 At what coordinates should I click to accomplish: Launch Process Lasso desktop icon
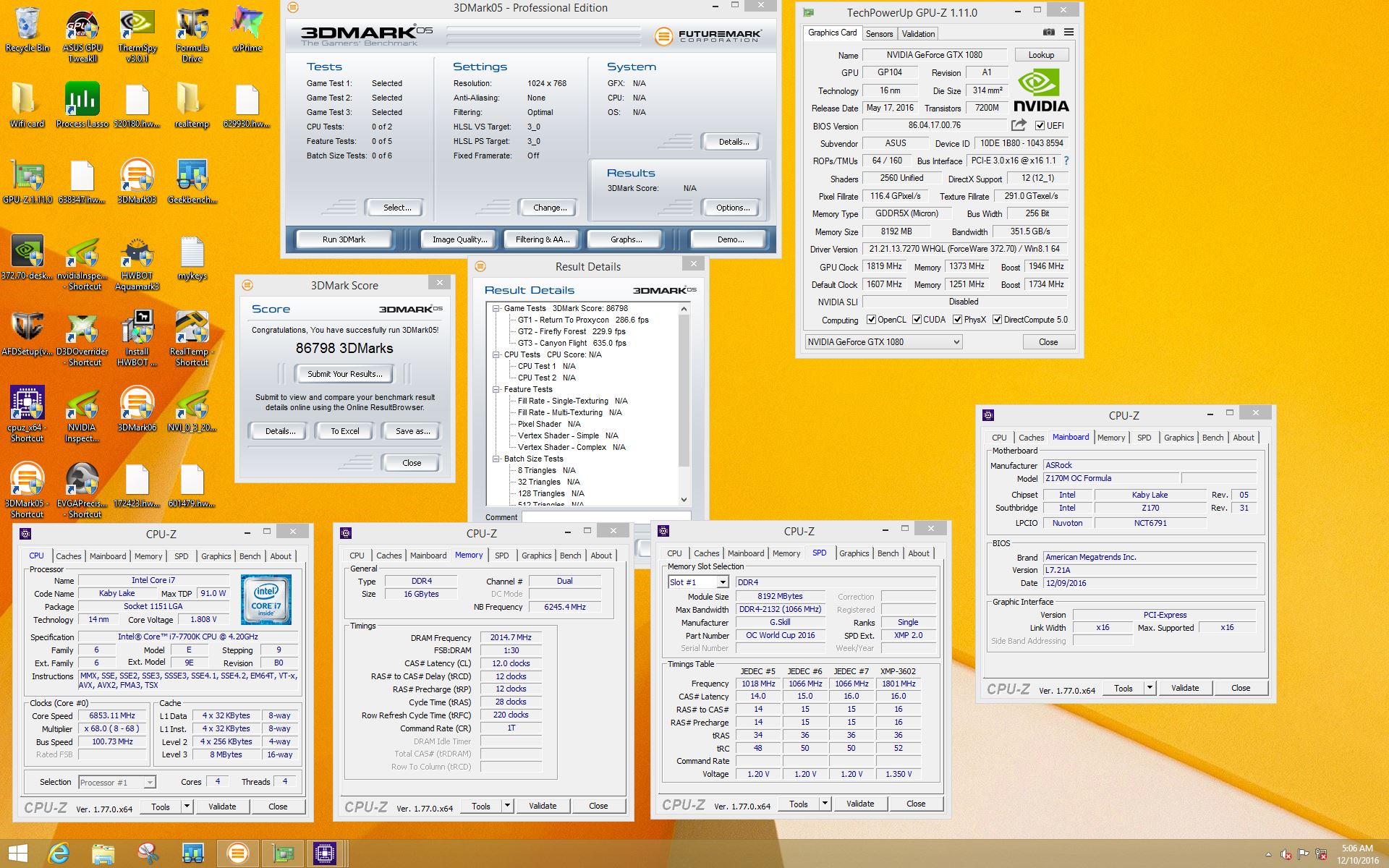click(82, 106)
